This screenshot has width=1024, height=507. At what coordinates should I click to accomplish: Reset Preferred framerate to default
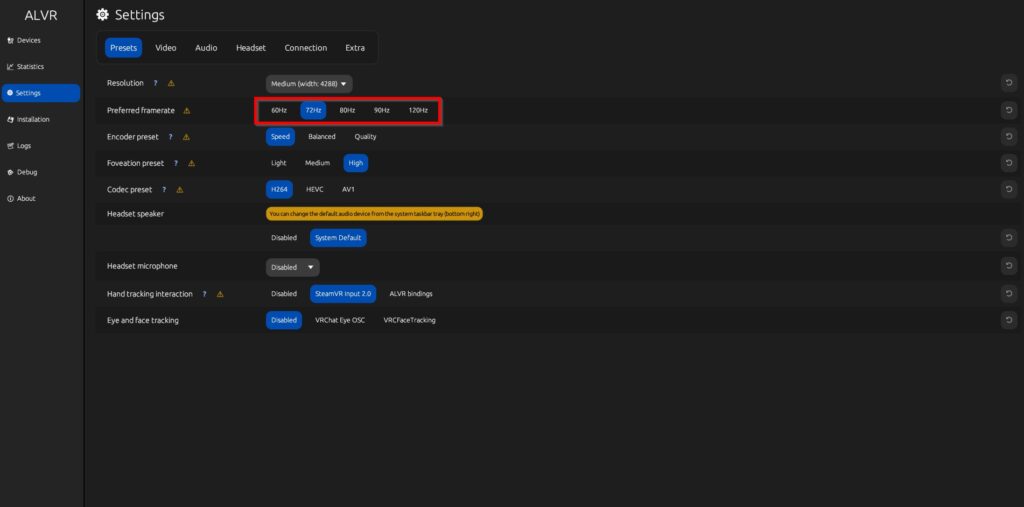point(1009,110)
